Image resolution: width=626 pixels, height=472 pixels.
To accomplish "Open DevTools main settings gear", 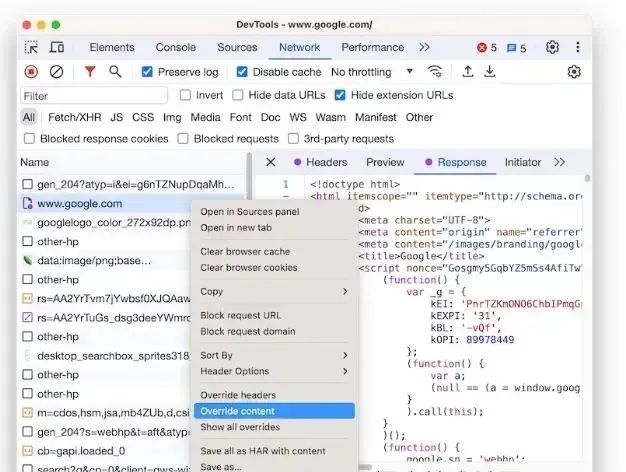I will (553, 47).
